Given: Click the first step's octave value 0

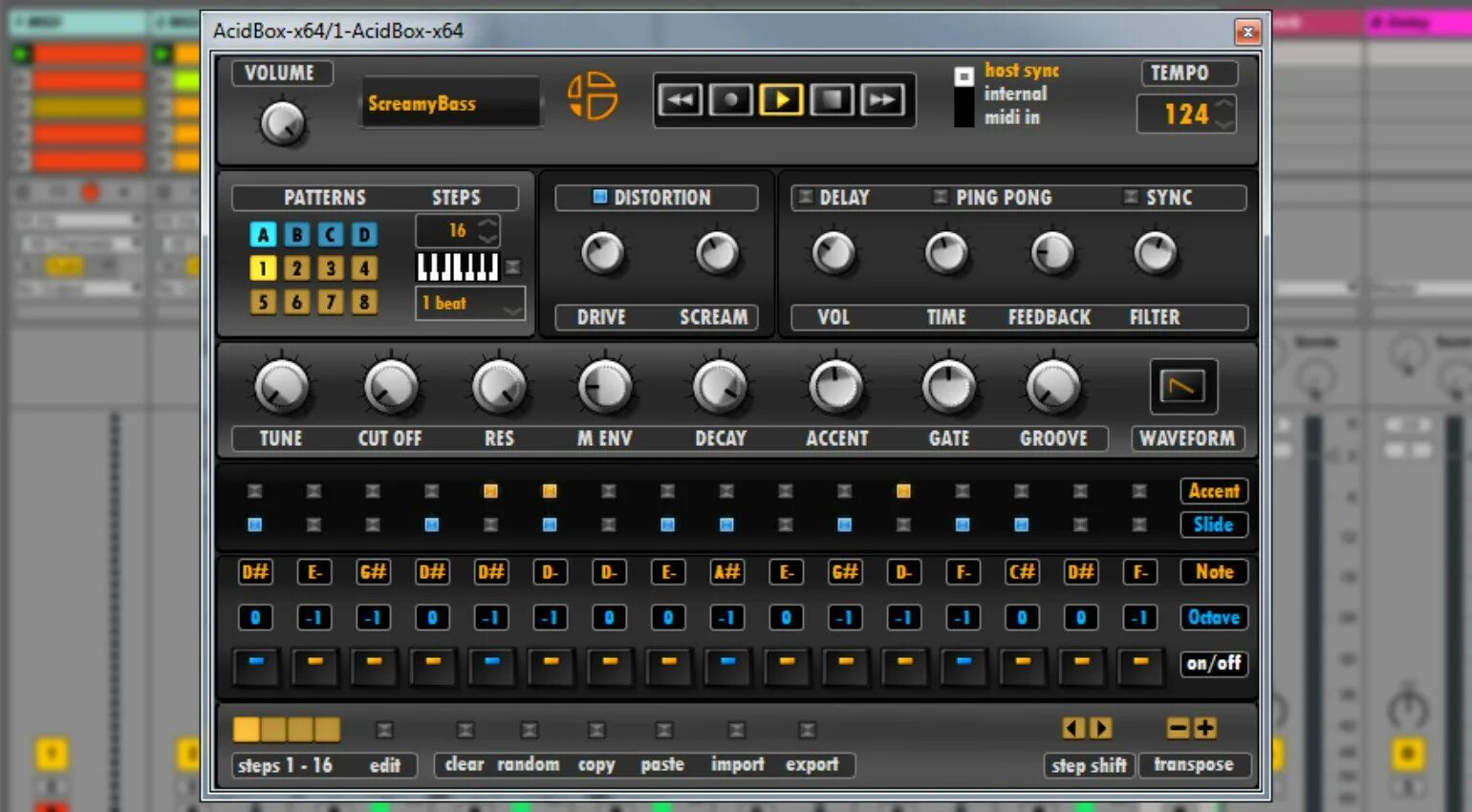Looking at the screenshot, I should pyautogui.click(x=255, y=617).
